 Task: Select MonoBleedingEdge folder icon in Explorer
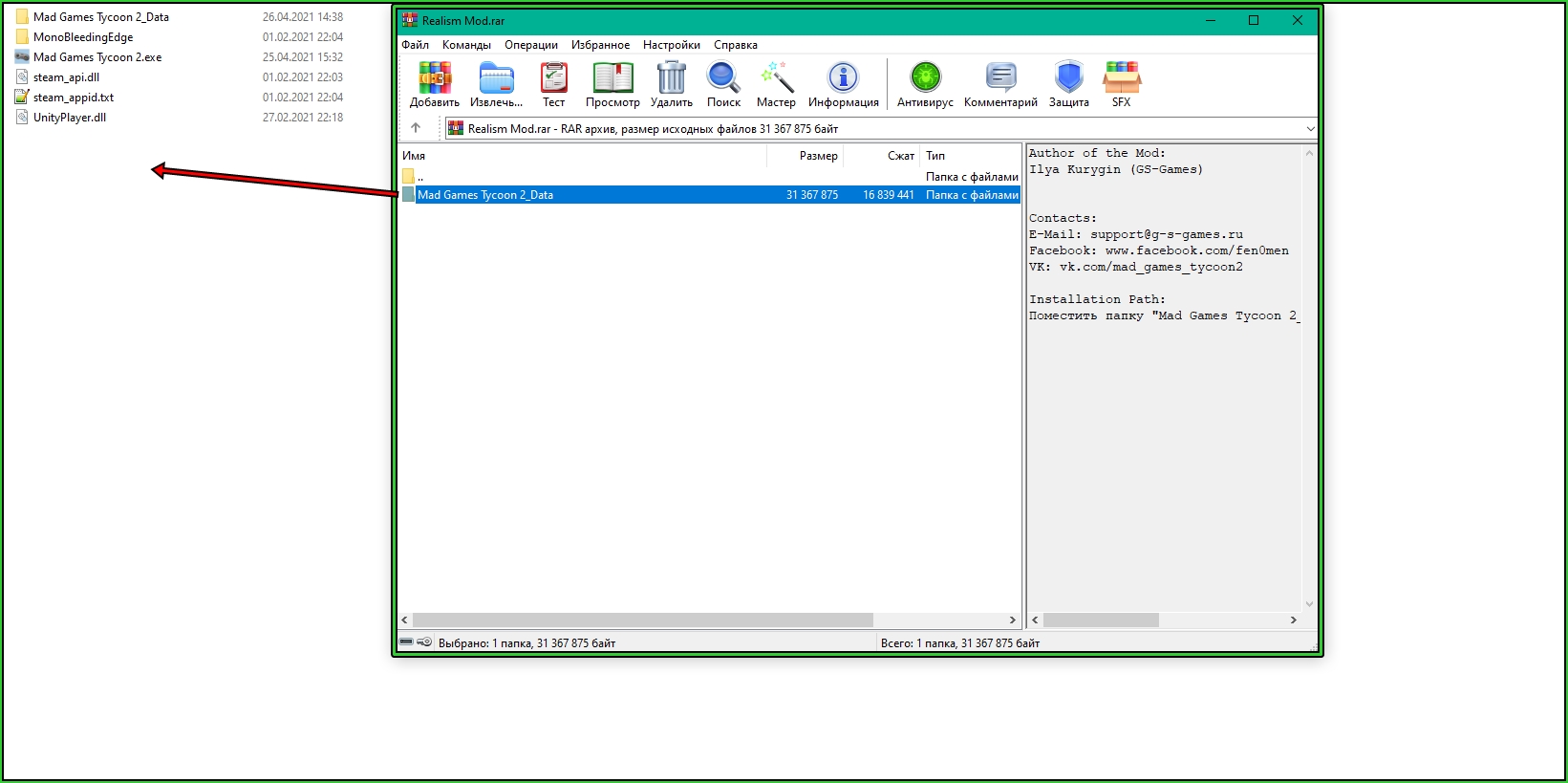[x=22, y=37]
